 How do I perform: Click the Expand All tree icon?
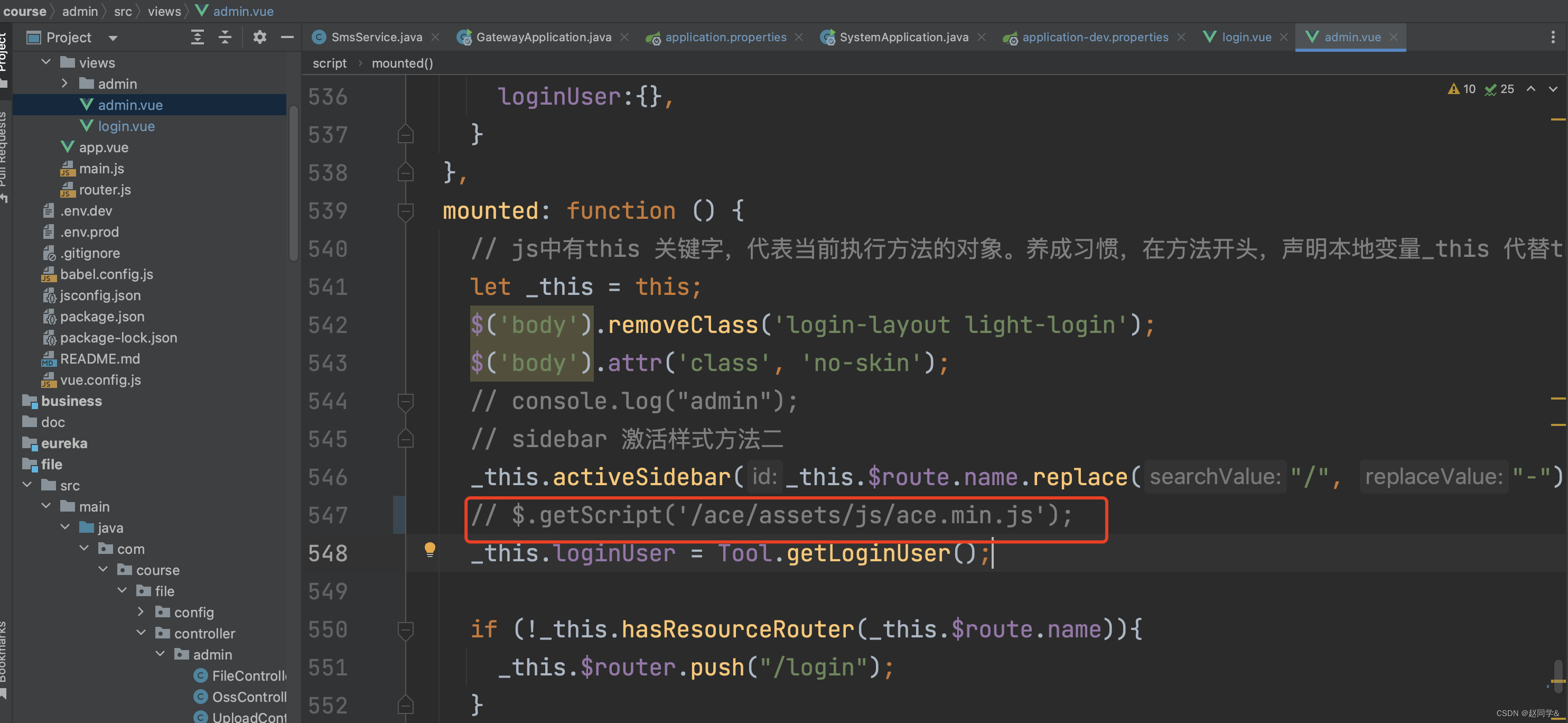coord(197,37)
